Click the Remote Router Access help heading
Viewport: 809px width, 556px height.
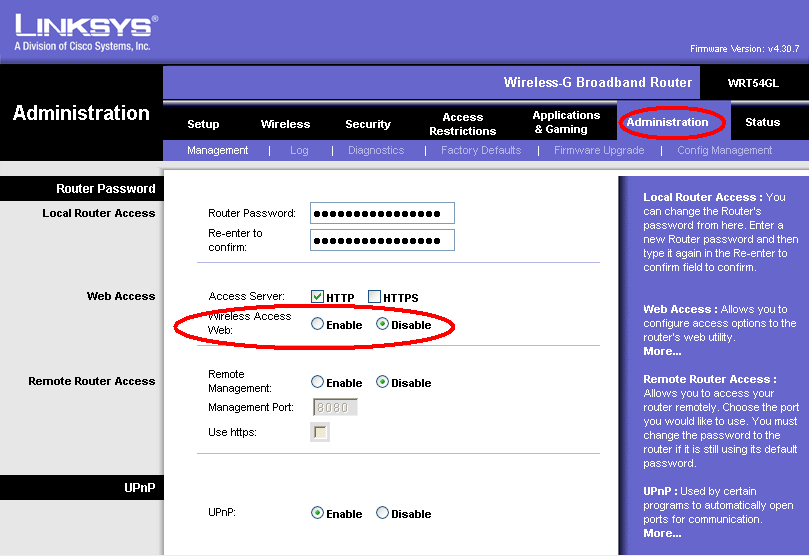(x=709, y=379)
